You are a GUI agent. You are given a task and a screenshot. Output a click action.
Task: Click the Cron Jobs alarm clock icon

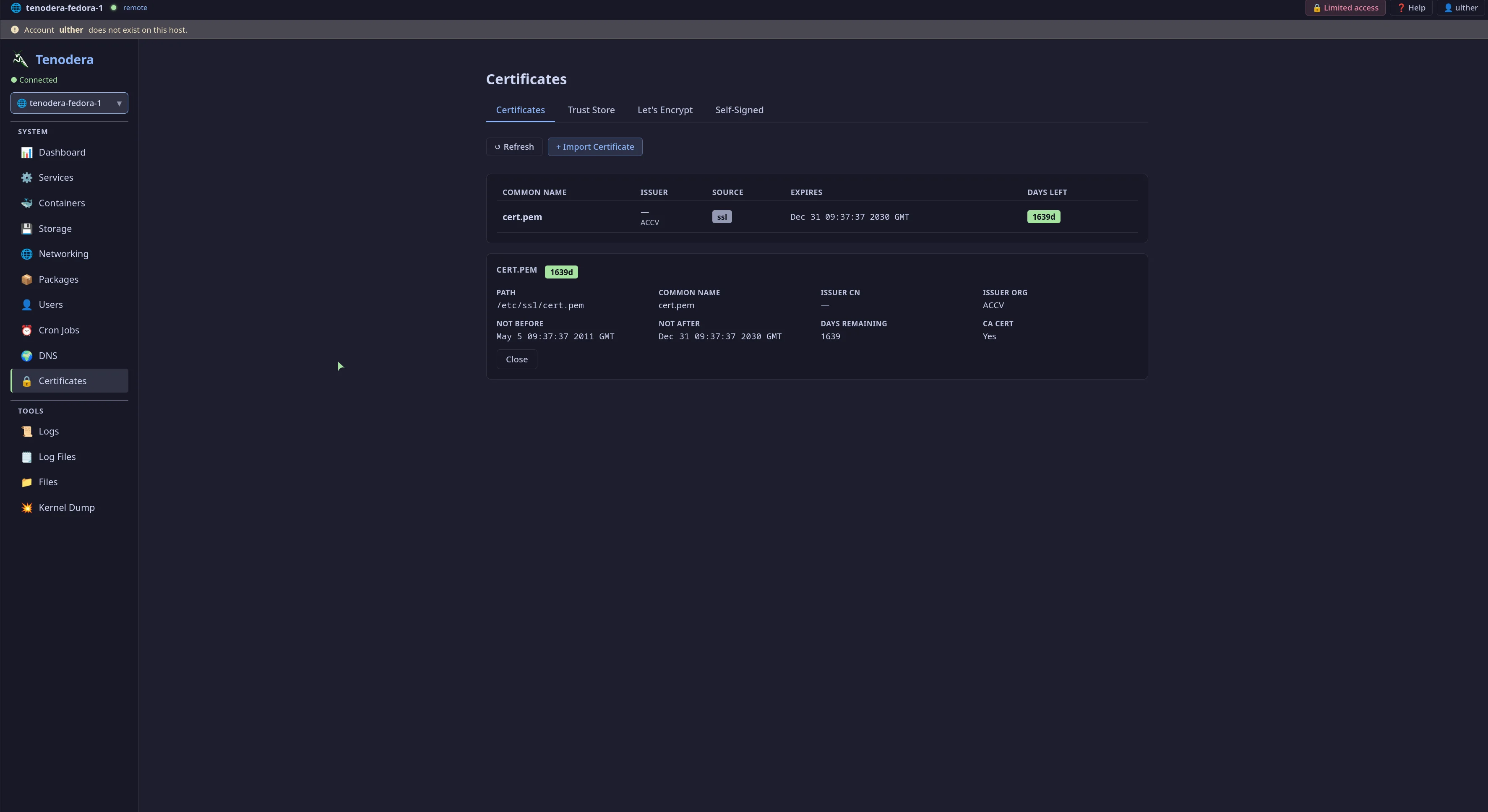coord(26,331)
